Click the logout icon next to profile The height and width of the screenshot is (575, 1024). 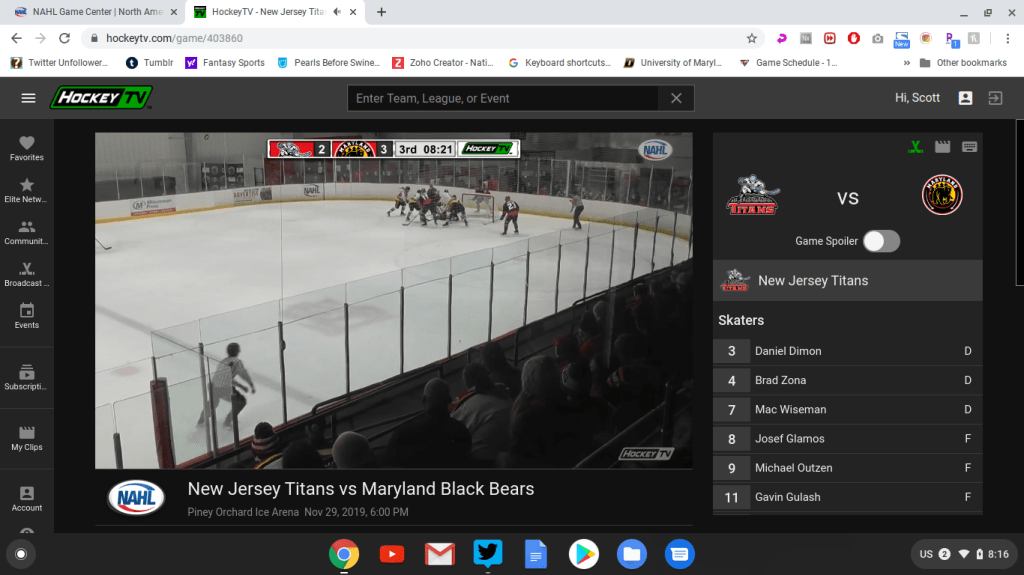coord(995,98)
